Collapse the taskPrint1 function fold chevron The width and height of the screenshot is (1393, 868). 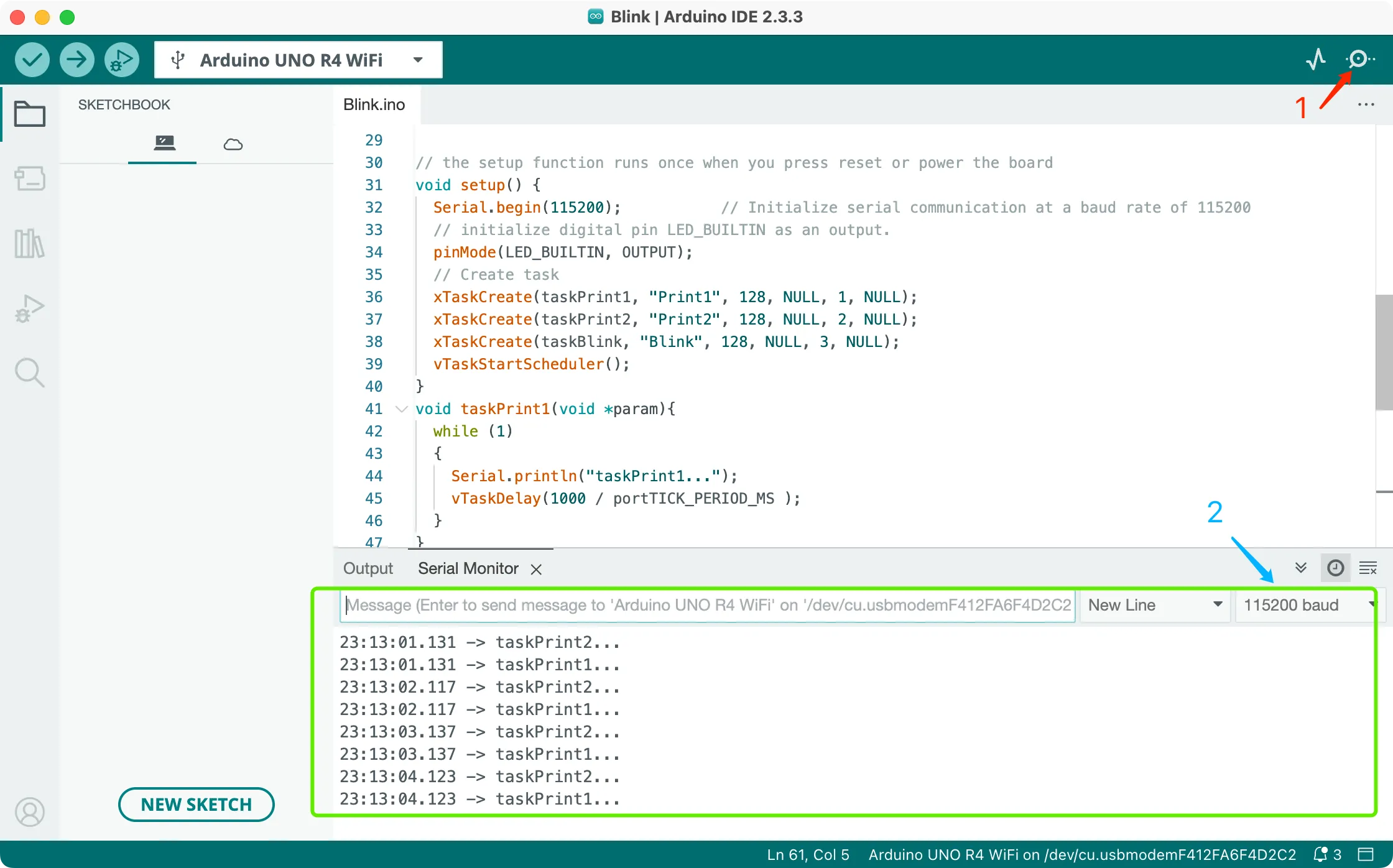pos(402,409)
